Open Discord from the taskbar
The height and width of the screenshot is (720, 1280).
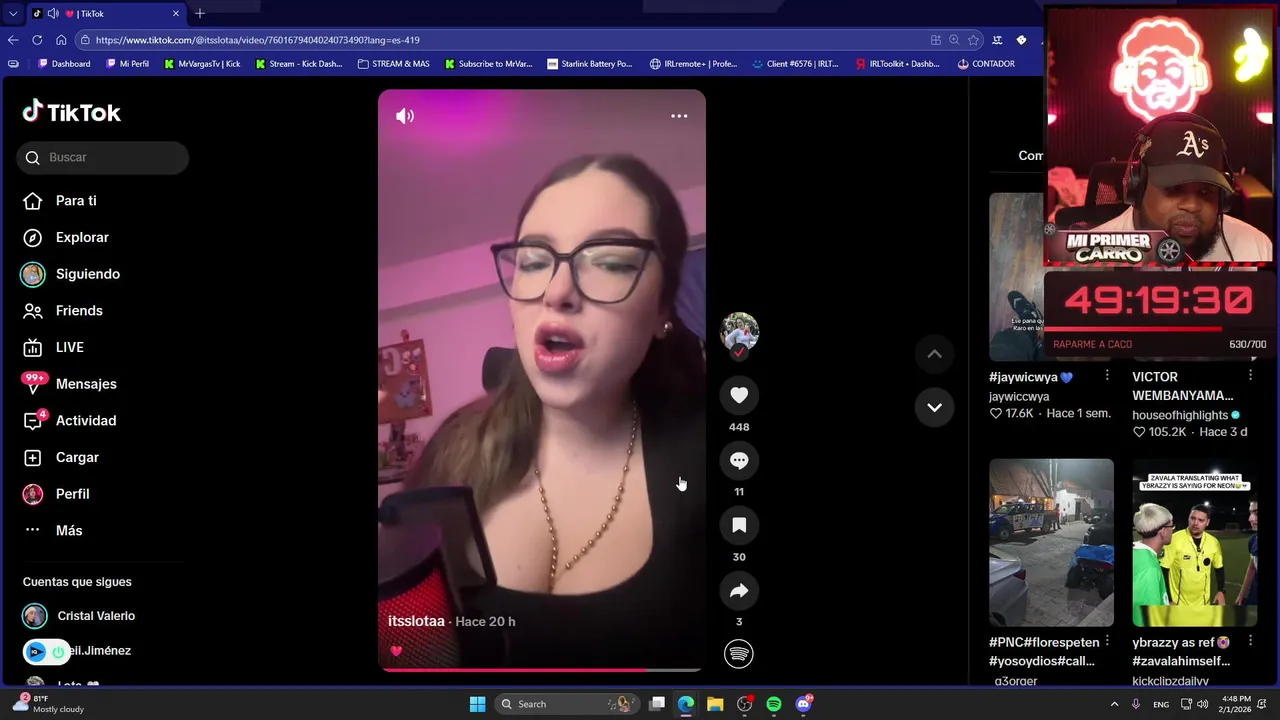point(803,704)
